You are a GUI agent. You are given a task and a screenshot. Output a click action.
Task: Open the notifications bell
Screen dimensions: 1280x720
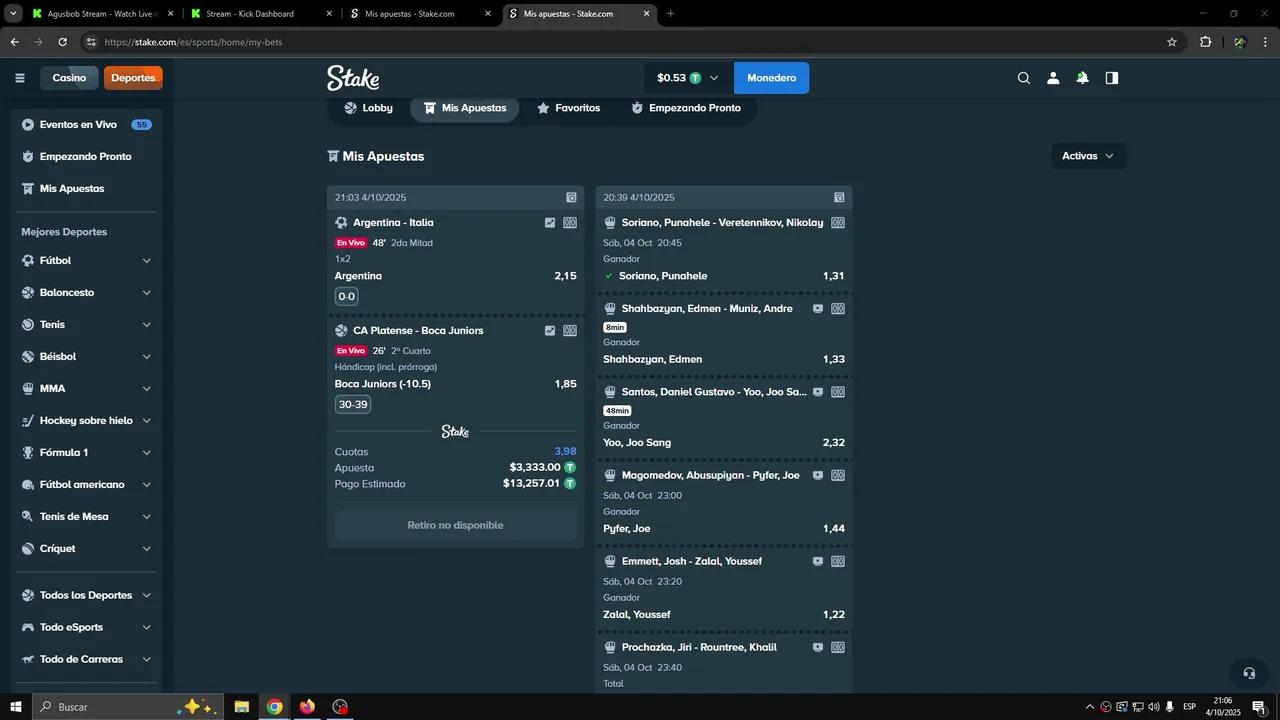click(1082, 78)
